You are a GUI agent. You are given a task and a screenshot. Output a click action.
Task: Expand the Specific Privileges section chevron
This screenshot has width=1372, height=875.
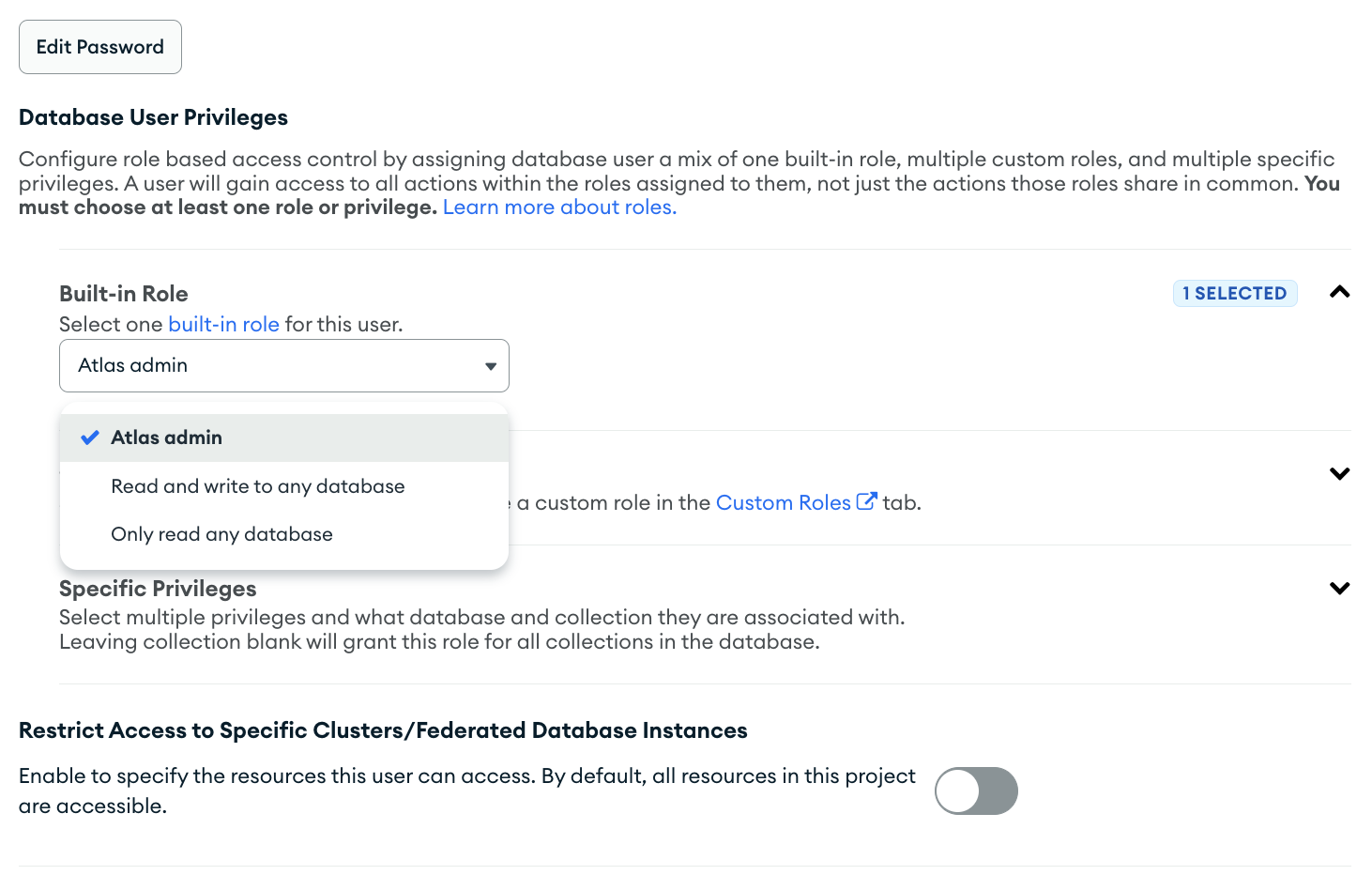pyautogui.click(x=1339, y=589)
